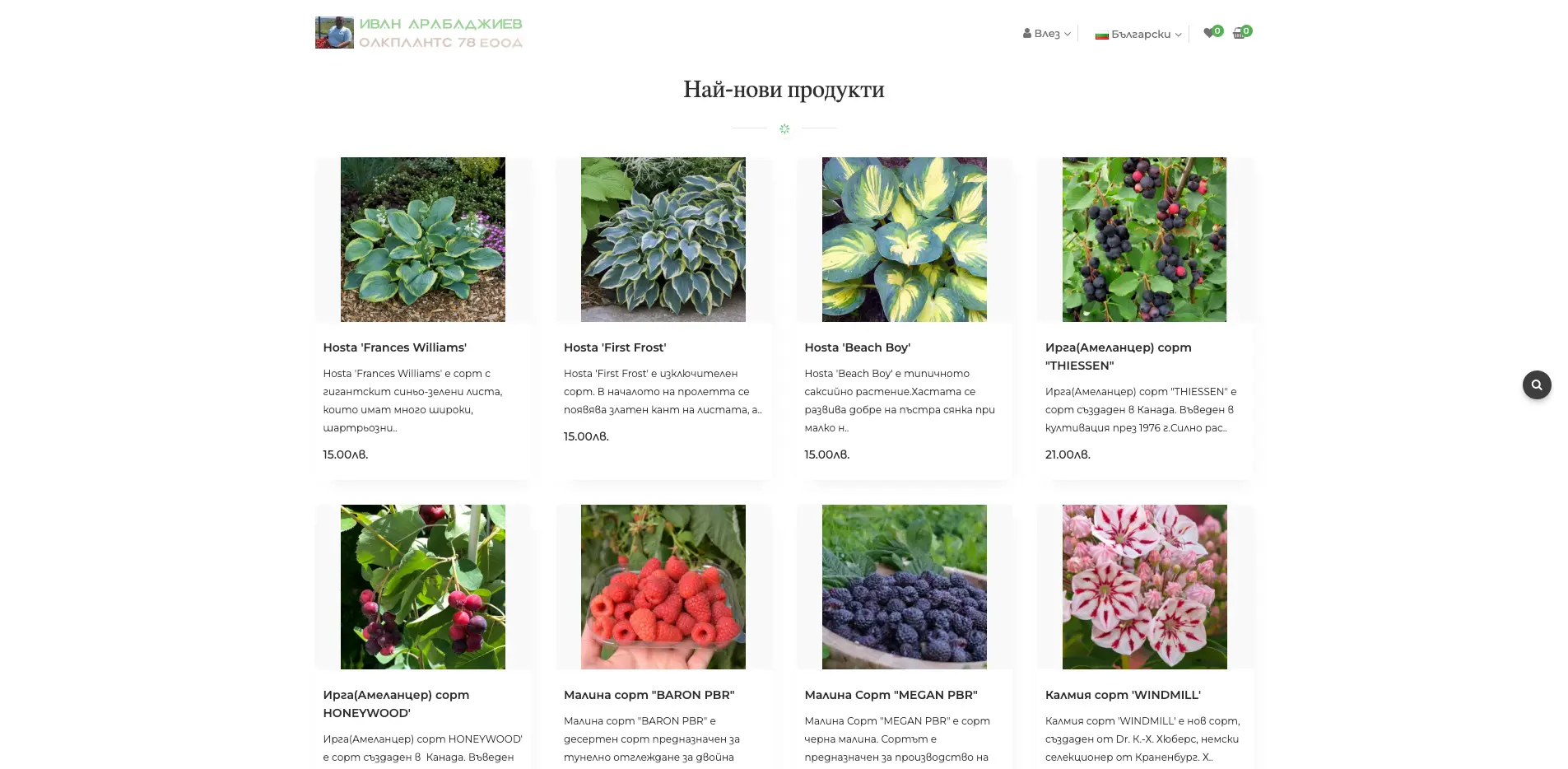Open Hosta 'Beach Boy' product title
The width and height of the screenshot is (1568, 769).
857,347
